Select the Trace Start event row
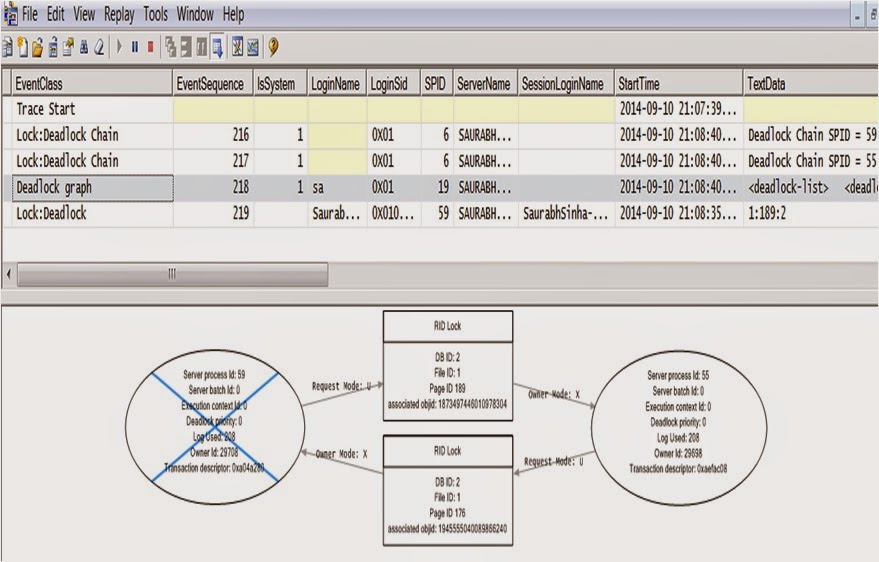The width and height of the screenshot is (879, 562). pos(441,109)
